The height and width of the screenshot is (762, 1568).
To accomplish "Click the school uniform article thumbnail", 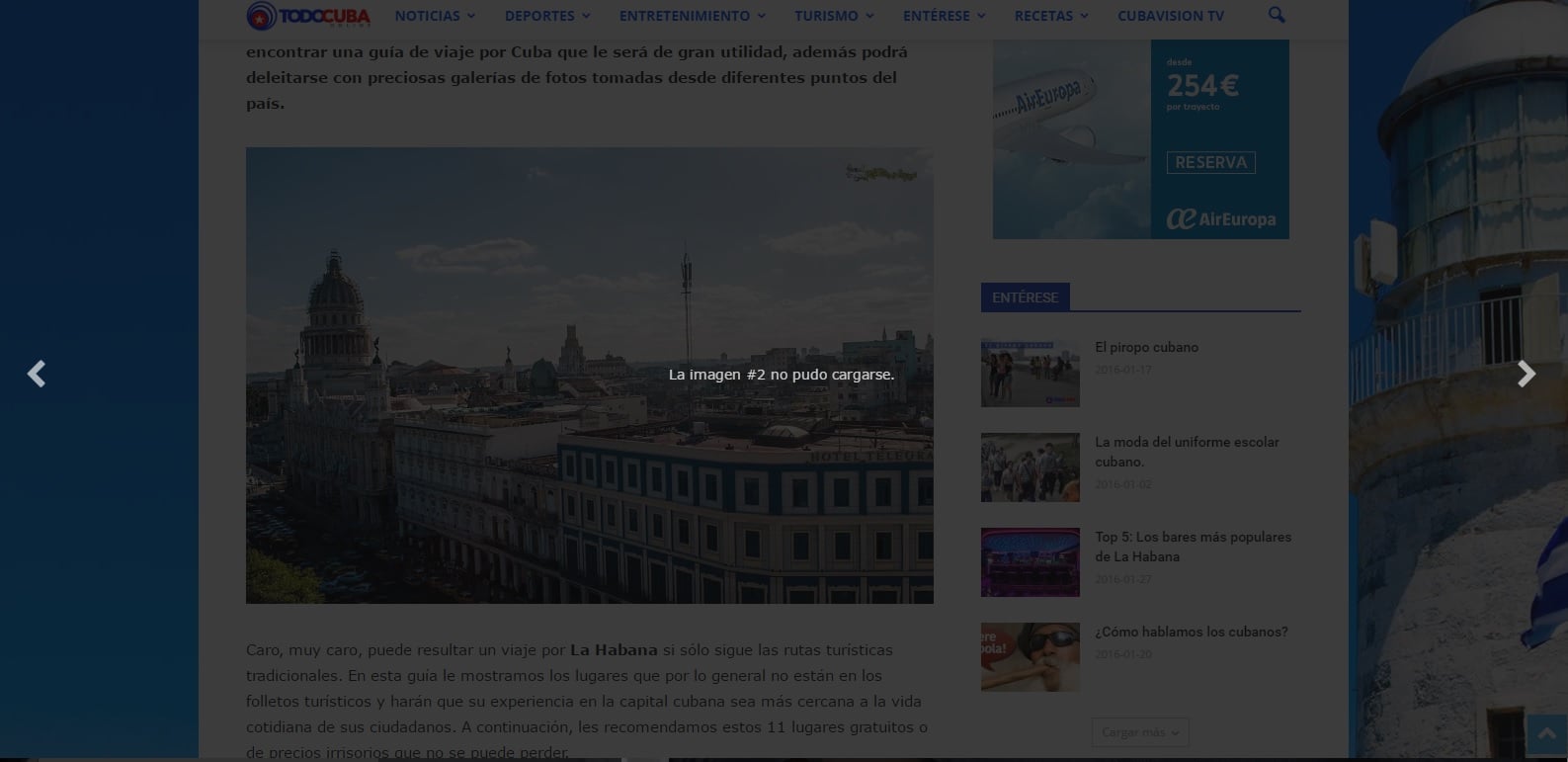I will [x=1031, y=467].
